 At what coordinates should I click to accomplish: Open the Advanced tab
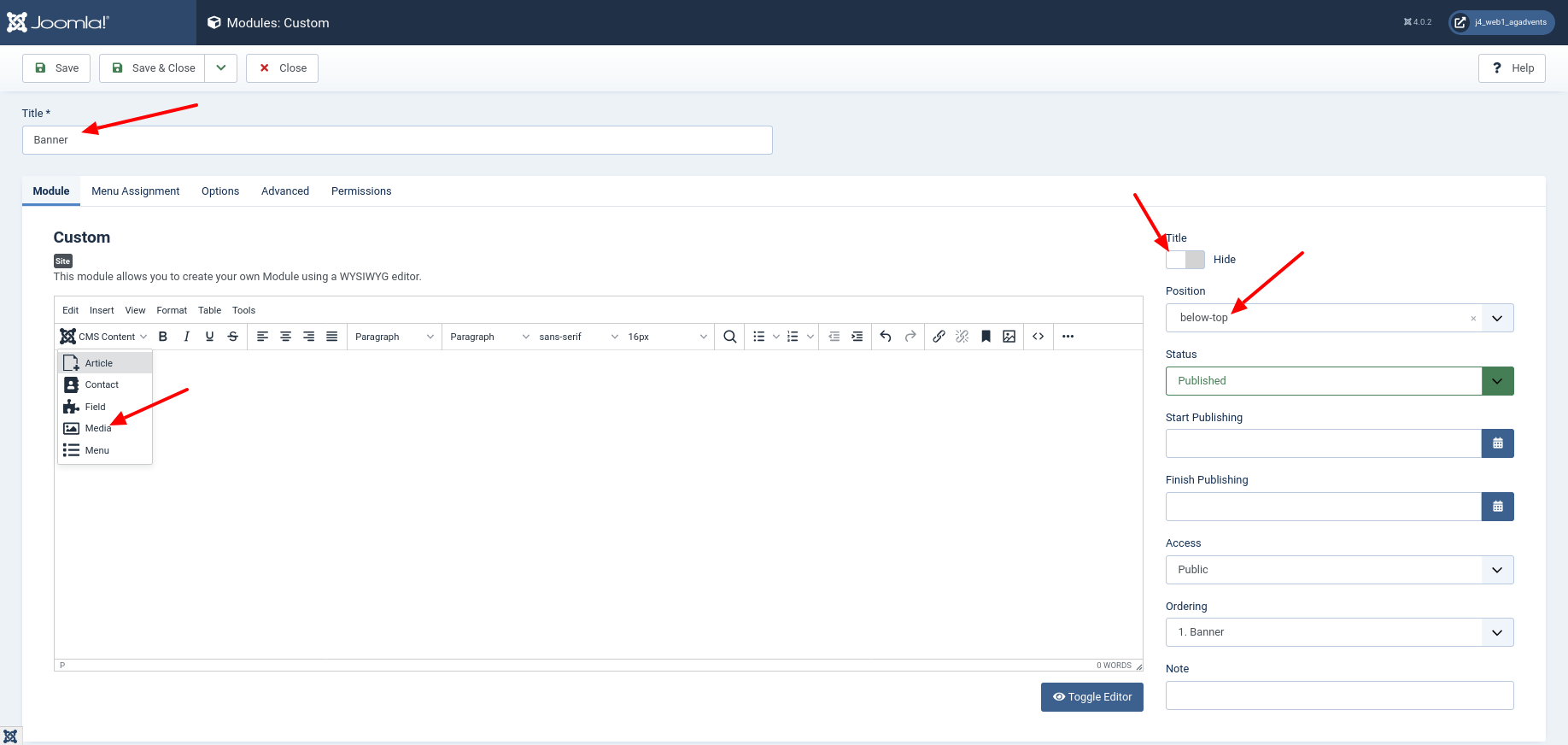(x=285, y=191)
